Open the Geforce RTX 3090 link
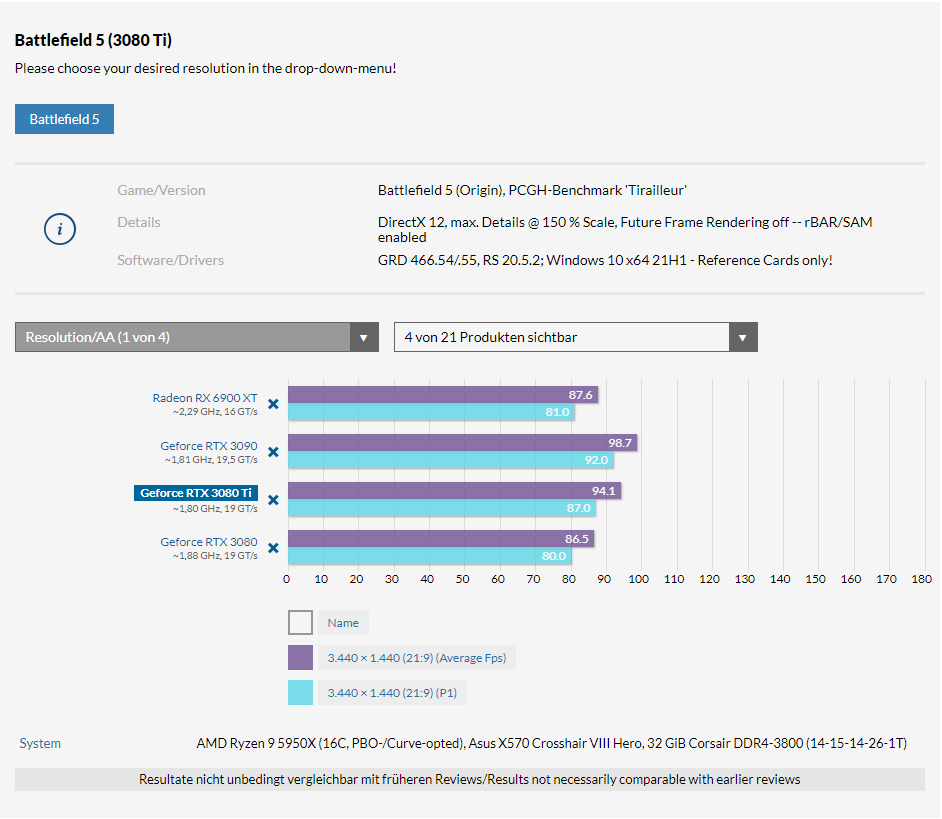The image size is (942, 819). pyautogui.click(x=208, y=446)
